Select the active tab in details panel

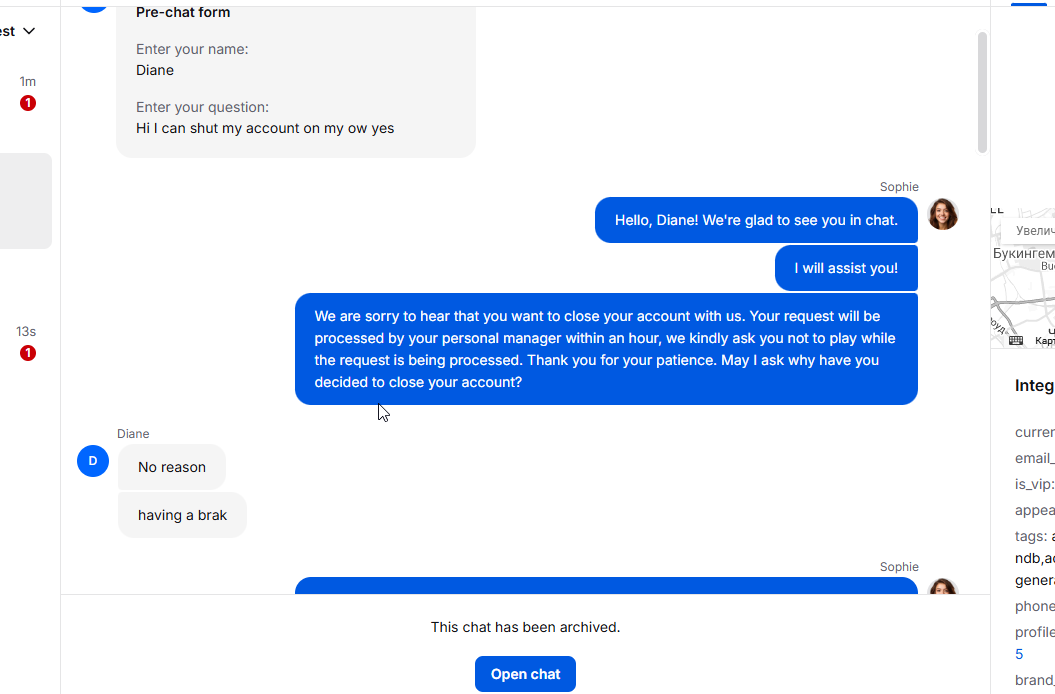click(x=1028, y=3)
